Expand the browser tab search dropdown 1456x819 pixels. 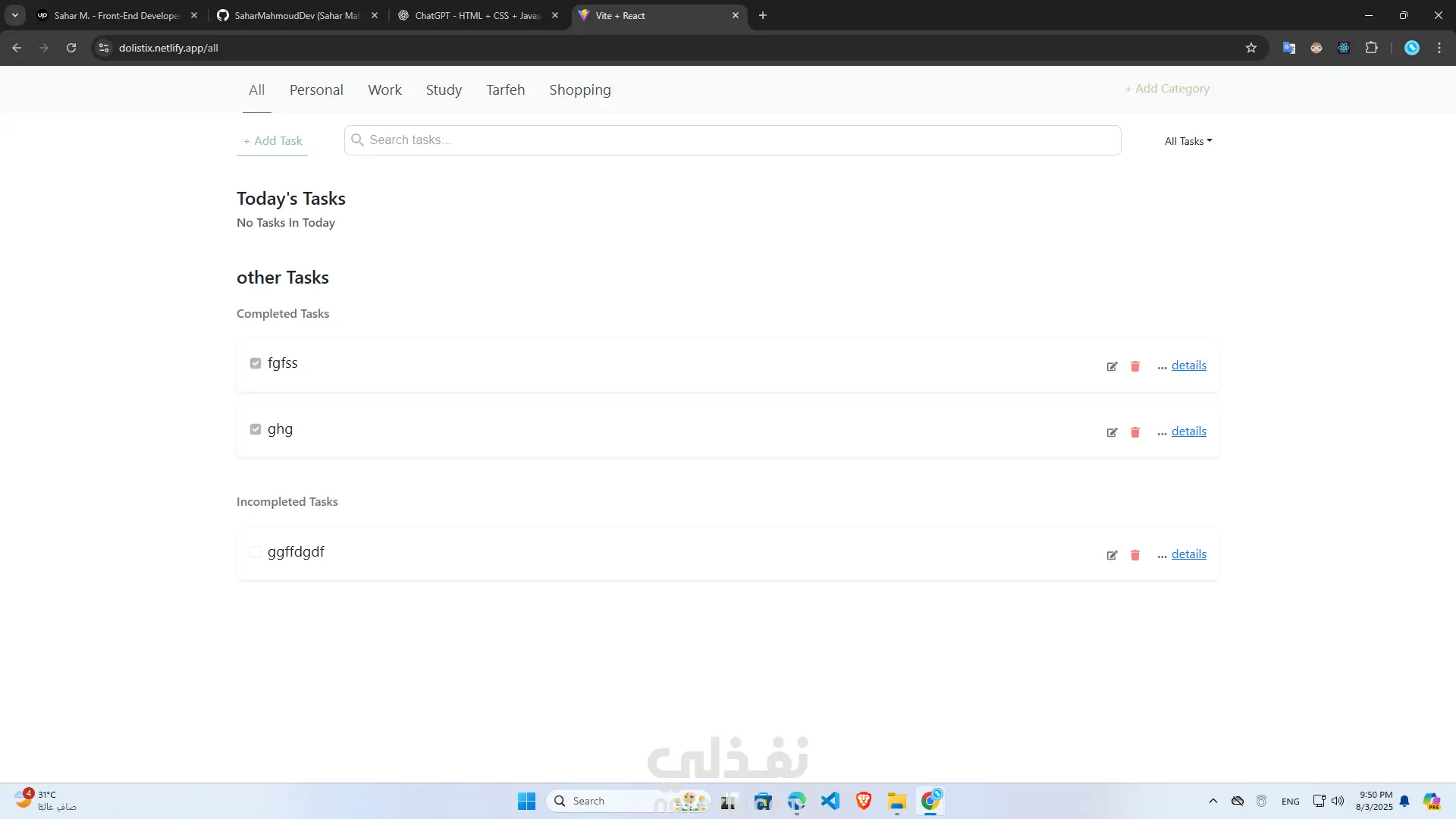point(15,15)
